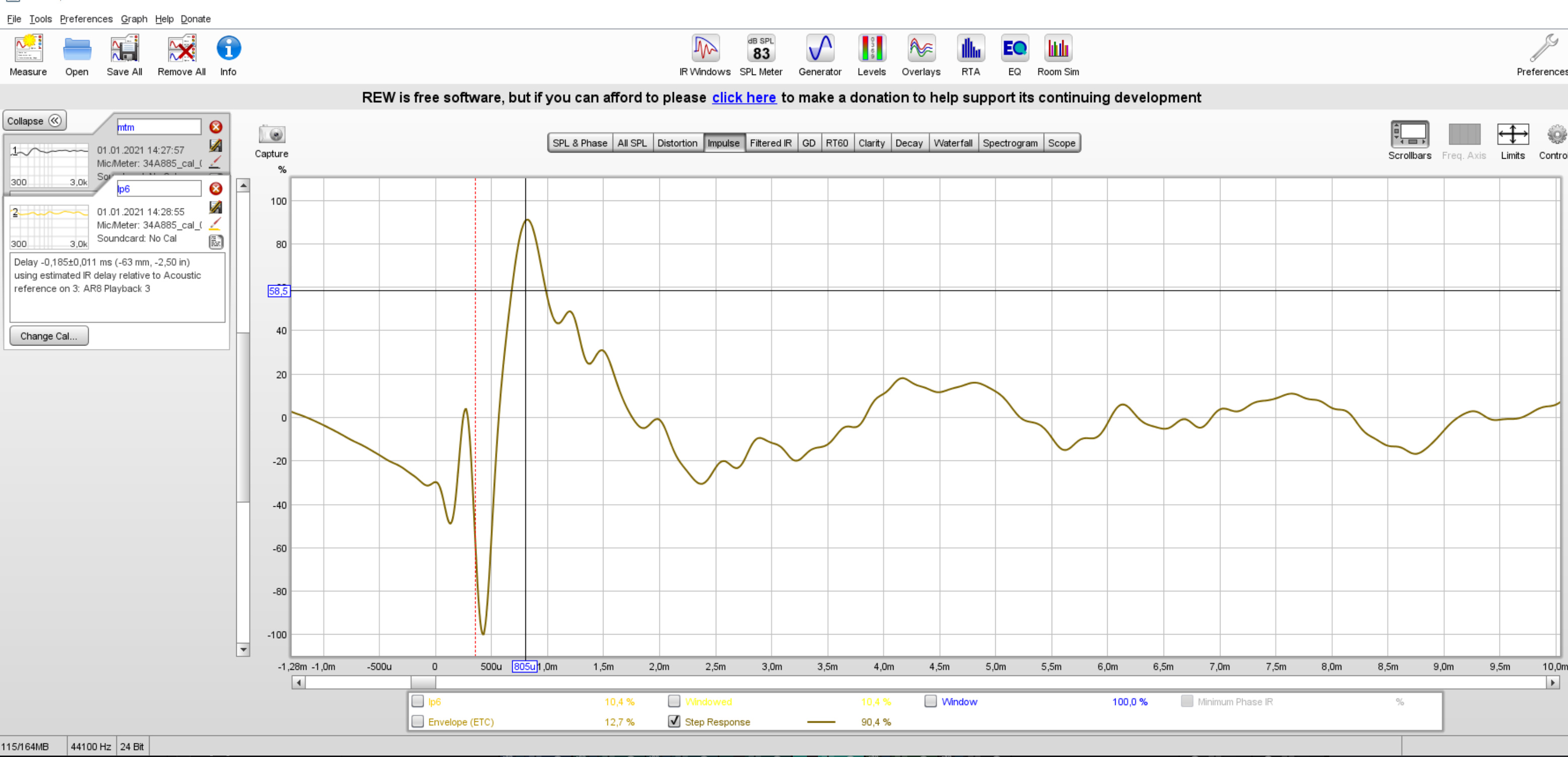
Task: Click the horizontal graph scrollbar thumb
Action: coord(423,682)
